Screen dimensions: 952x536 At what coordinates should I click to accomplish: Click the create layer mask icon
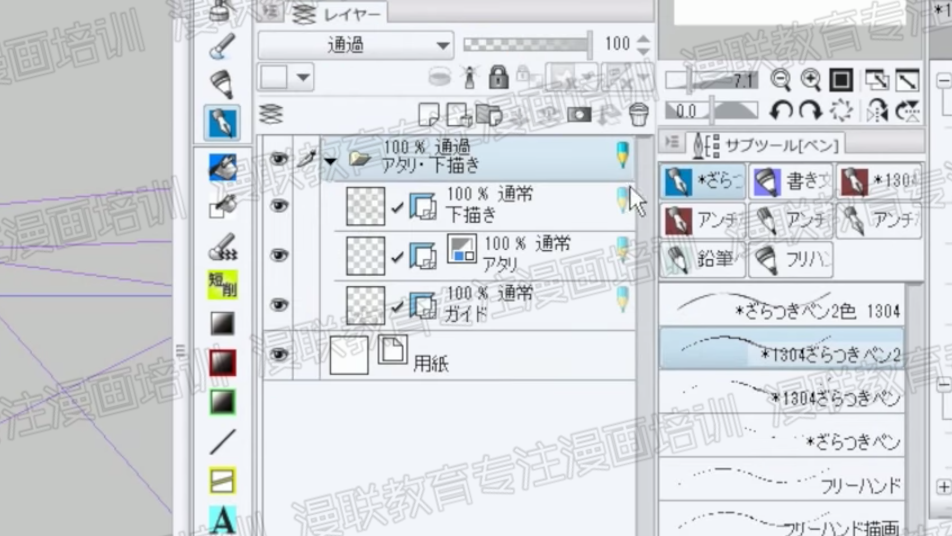[x=579, y=114]
